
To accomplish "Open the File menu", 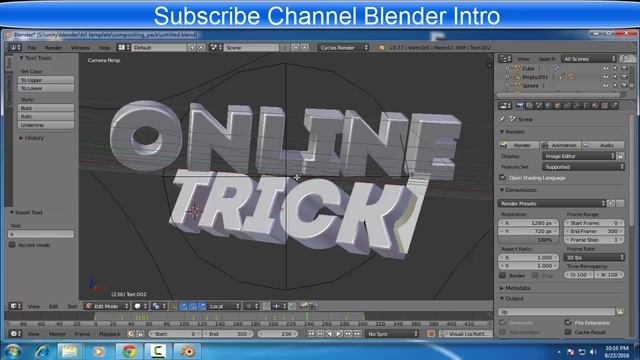I will [x=32, y=47].
